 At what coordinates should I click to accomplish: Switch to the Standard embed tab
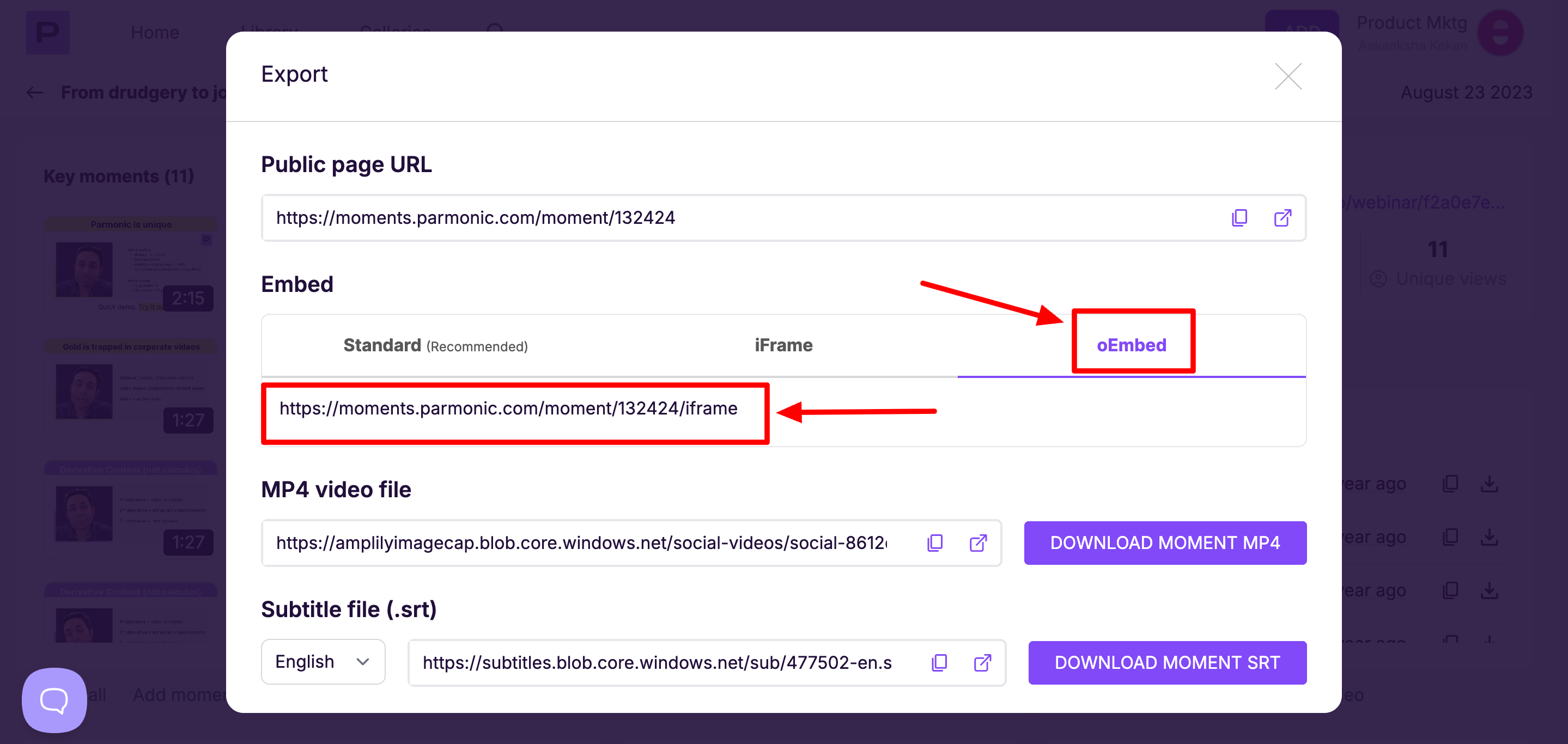[x=435, y=345]
